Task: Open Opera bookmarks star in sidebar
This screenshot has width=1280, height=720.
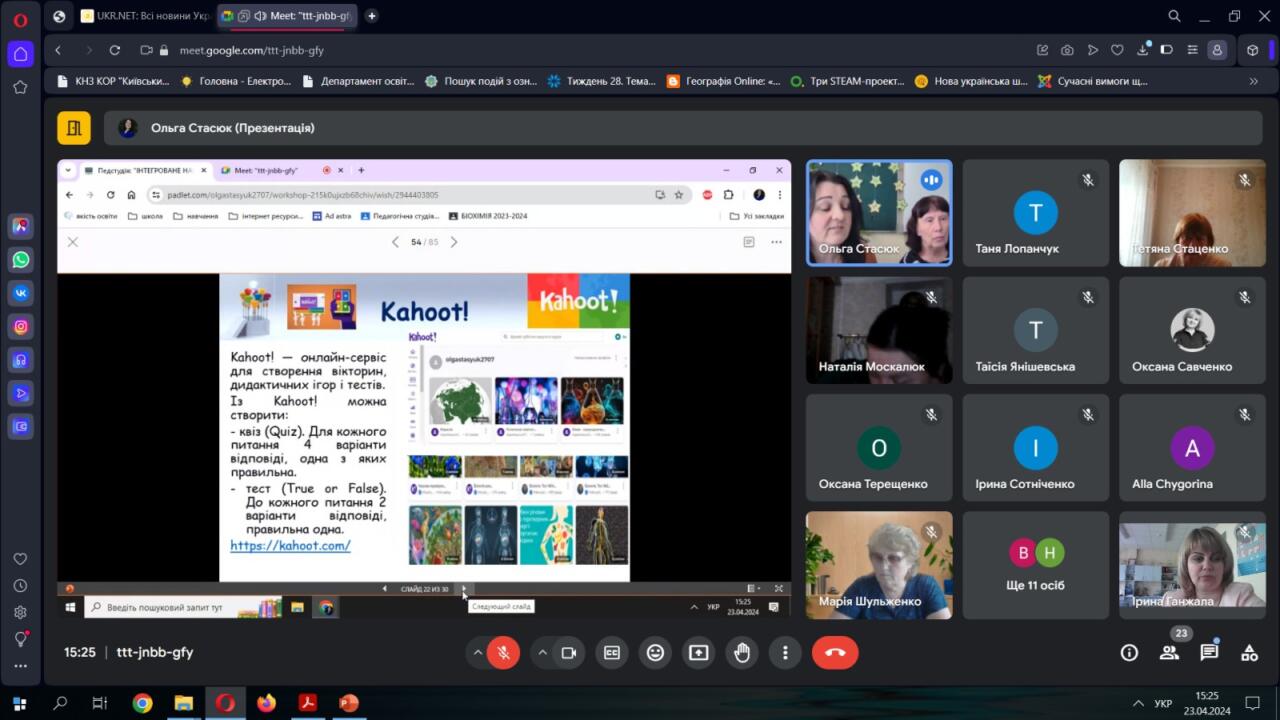Action: click(20, 87)
